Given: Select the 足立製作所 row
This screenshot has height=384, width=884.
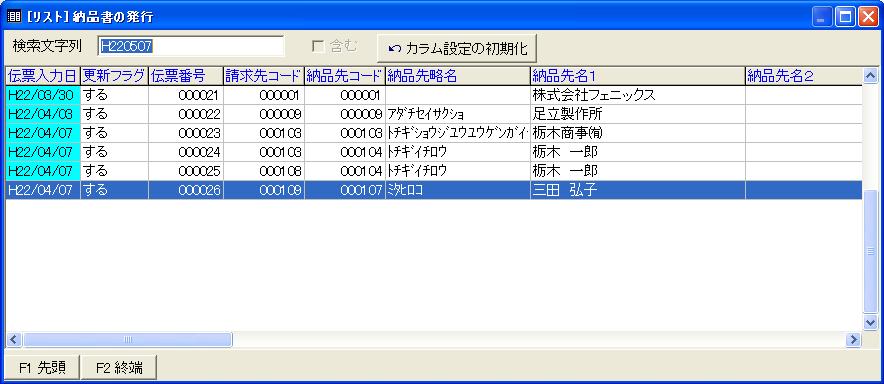Looking at the screenshot, I should coord(434,114).
